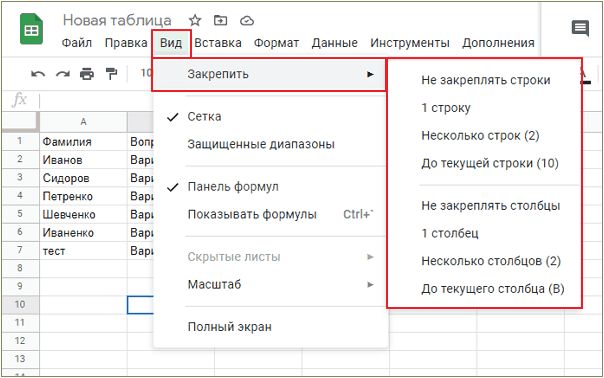Select row 10 header
604x378 pixels.
coord(20,304)
